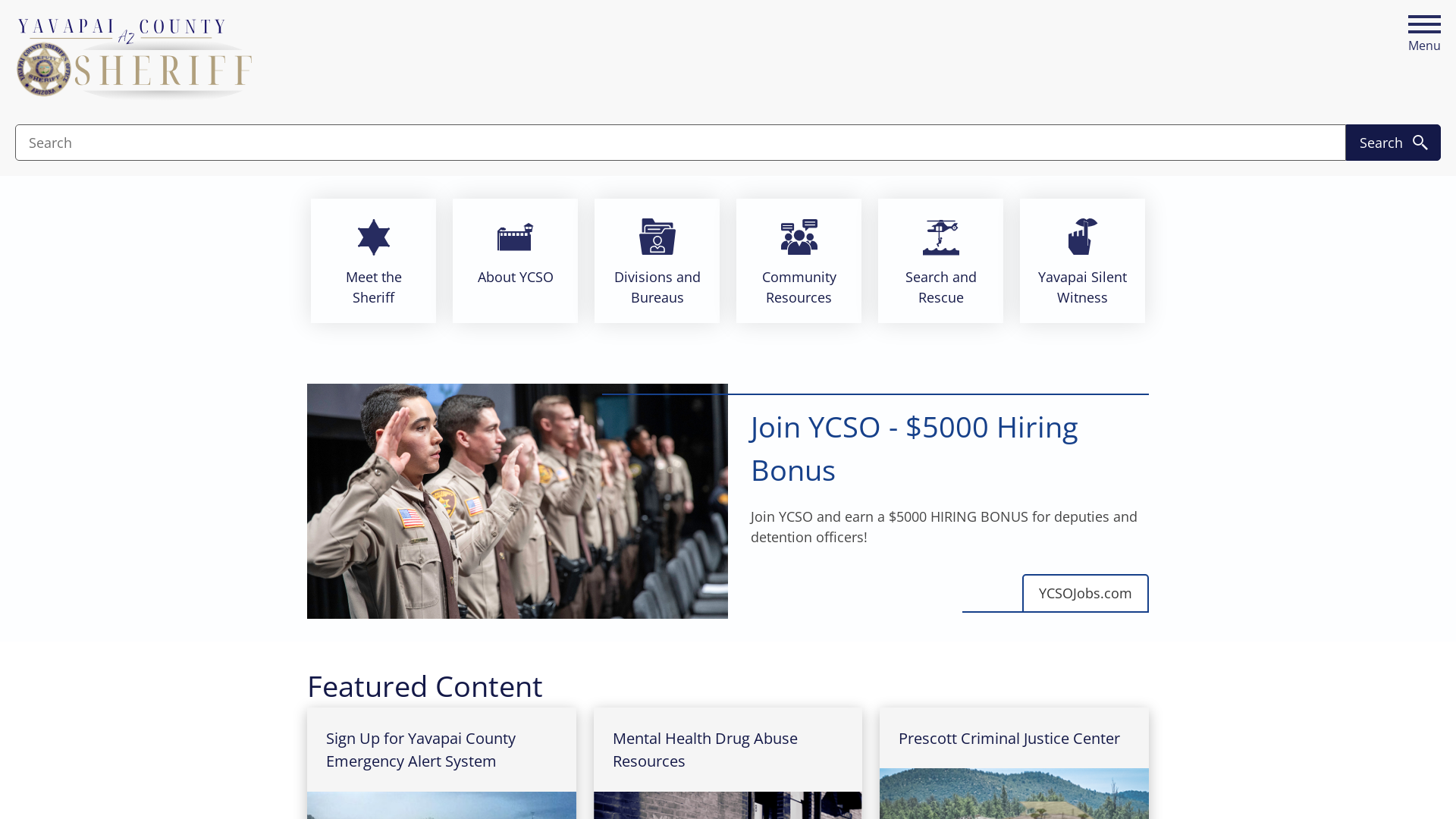Click the Yavapai Silent Witness hand icon
Image resolution: width=1456 pixels, height=819 pixels.
point(1083,237)
